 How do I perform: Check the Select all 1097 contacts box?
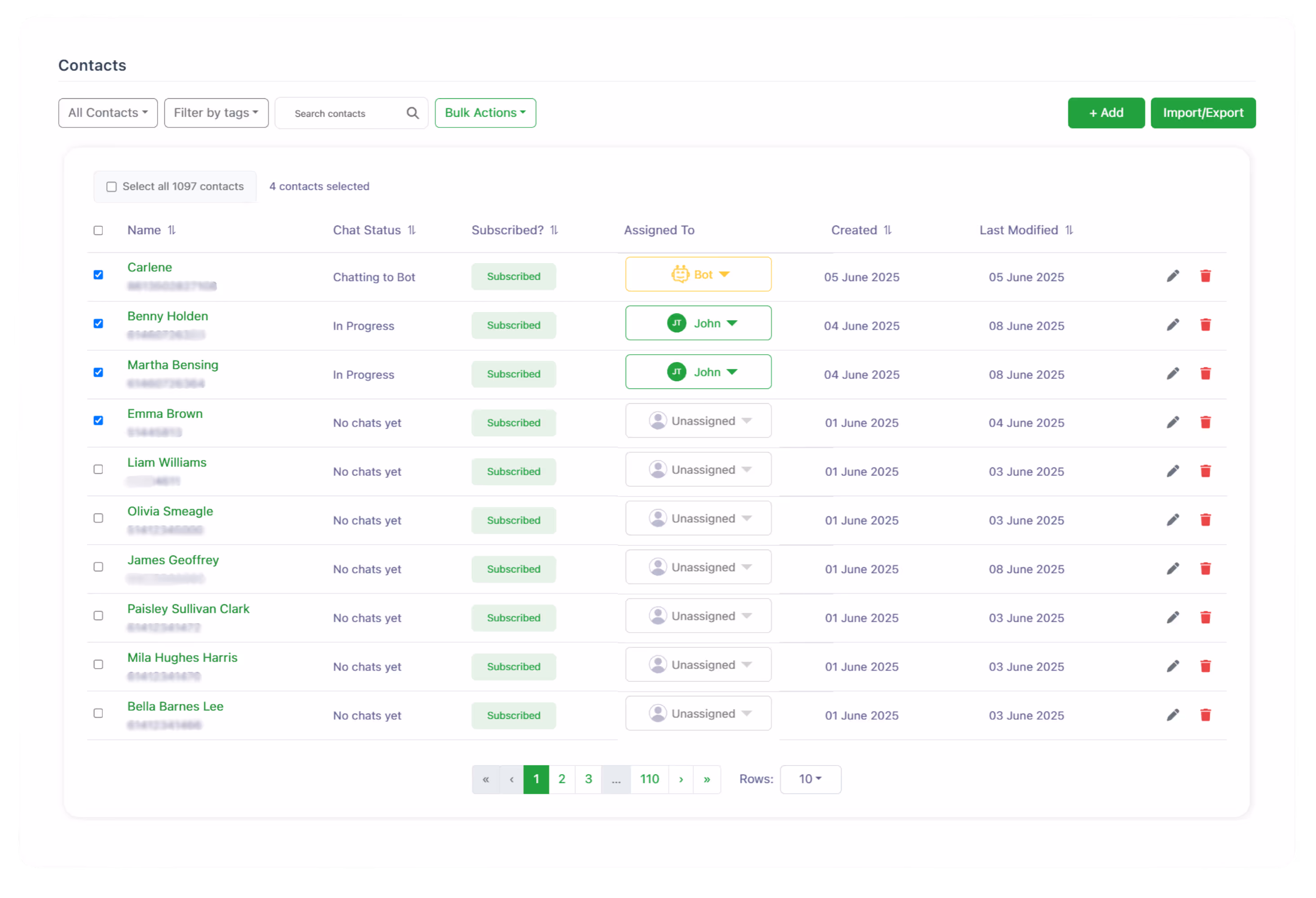111,187
